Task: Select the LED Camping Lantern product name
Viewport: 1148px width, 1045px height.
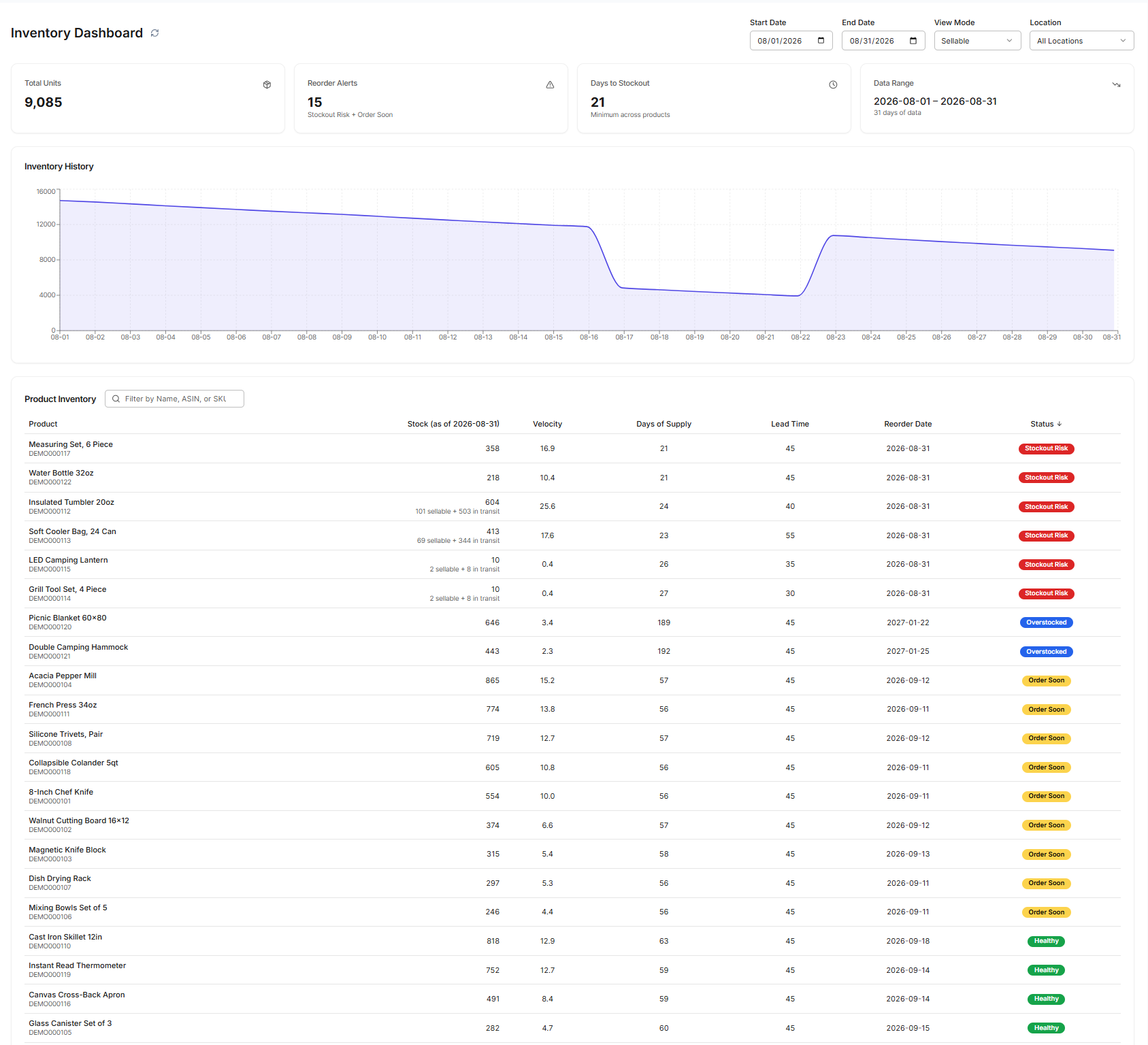Action: 68,560
